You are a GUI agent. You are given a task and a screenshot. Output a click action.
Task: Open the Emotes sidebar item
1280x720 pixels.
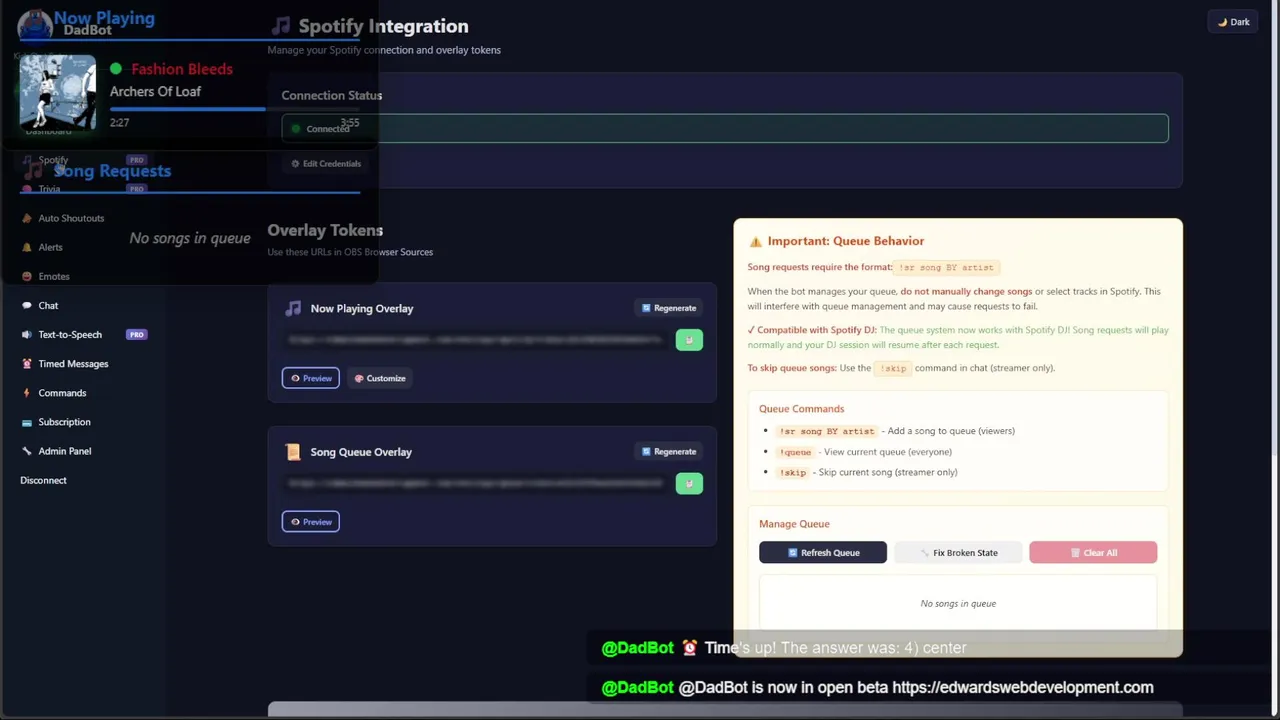pyautogui.click(x=54, y=276)
